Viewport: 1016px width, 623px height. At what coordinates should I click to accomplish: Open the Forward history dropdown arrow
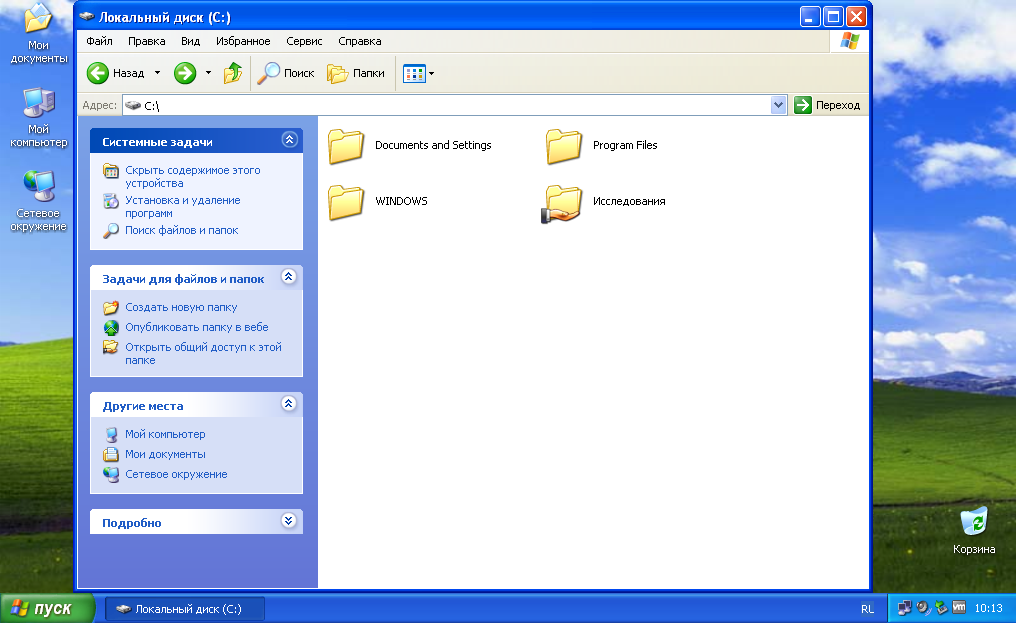point(209,73)
